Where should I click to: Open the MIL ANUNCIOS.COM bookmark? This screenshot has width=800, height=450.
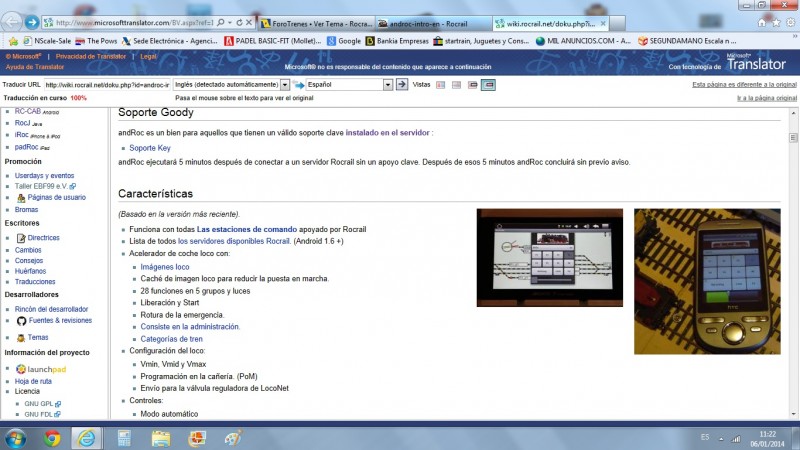[583, 41]
